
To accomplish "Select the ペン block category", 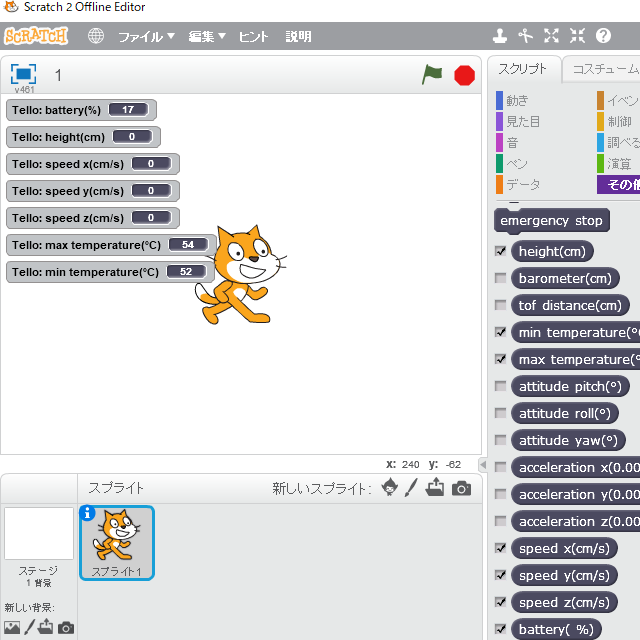I will [512, 164].
